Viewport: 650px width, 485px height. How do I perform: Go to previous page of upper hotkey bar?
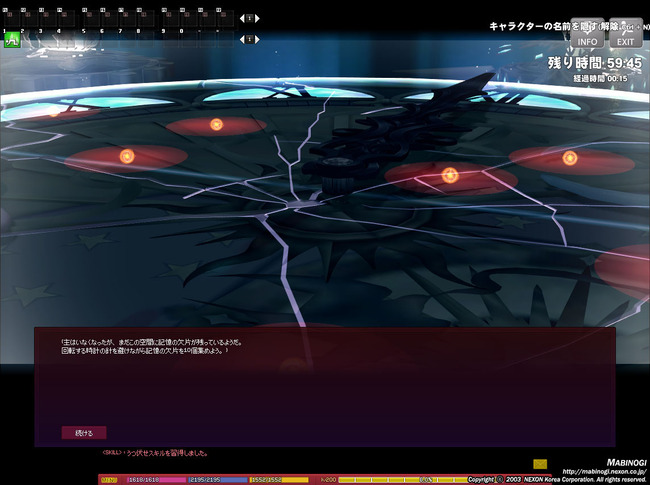coord(242,18)
